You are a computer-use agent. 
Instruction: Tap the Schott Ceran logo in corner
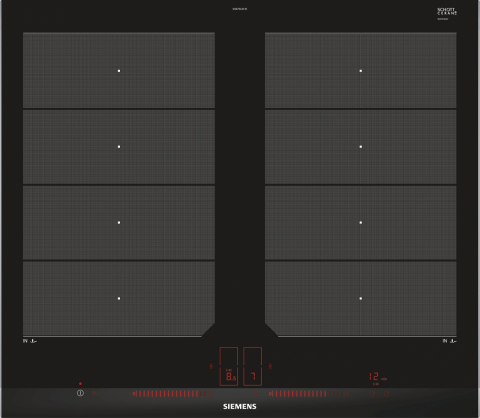[x=447, y=13]
